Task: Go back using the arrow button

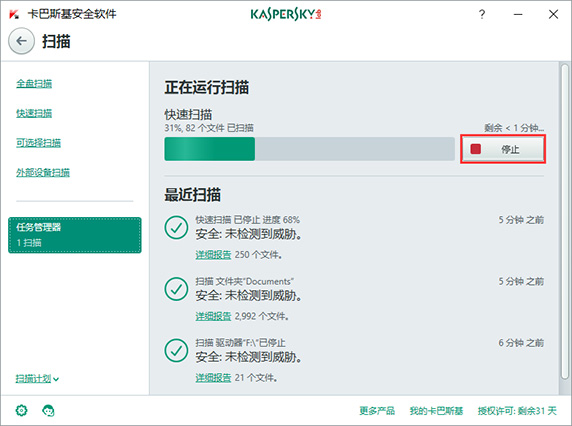Action: pyautogui.click(x=22, y=41)
